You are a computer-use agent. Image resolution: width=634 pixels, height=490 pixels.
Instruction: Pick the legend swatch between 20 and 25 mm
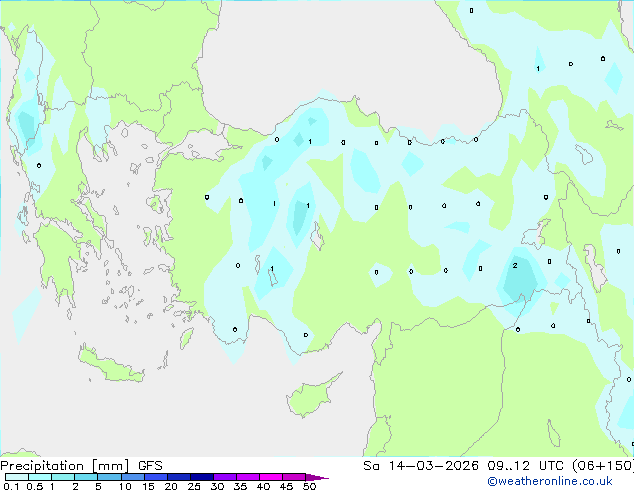pyautogui.click(x=178, y=477)
